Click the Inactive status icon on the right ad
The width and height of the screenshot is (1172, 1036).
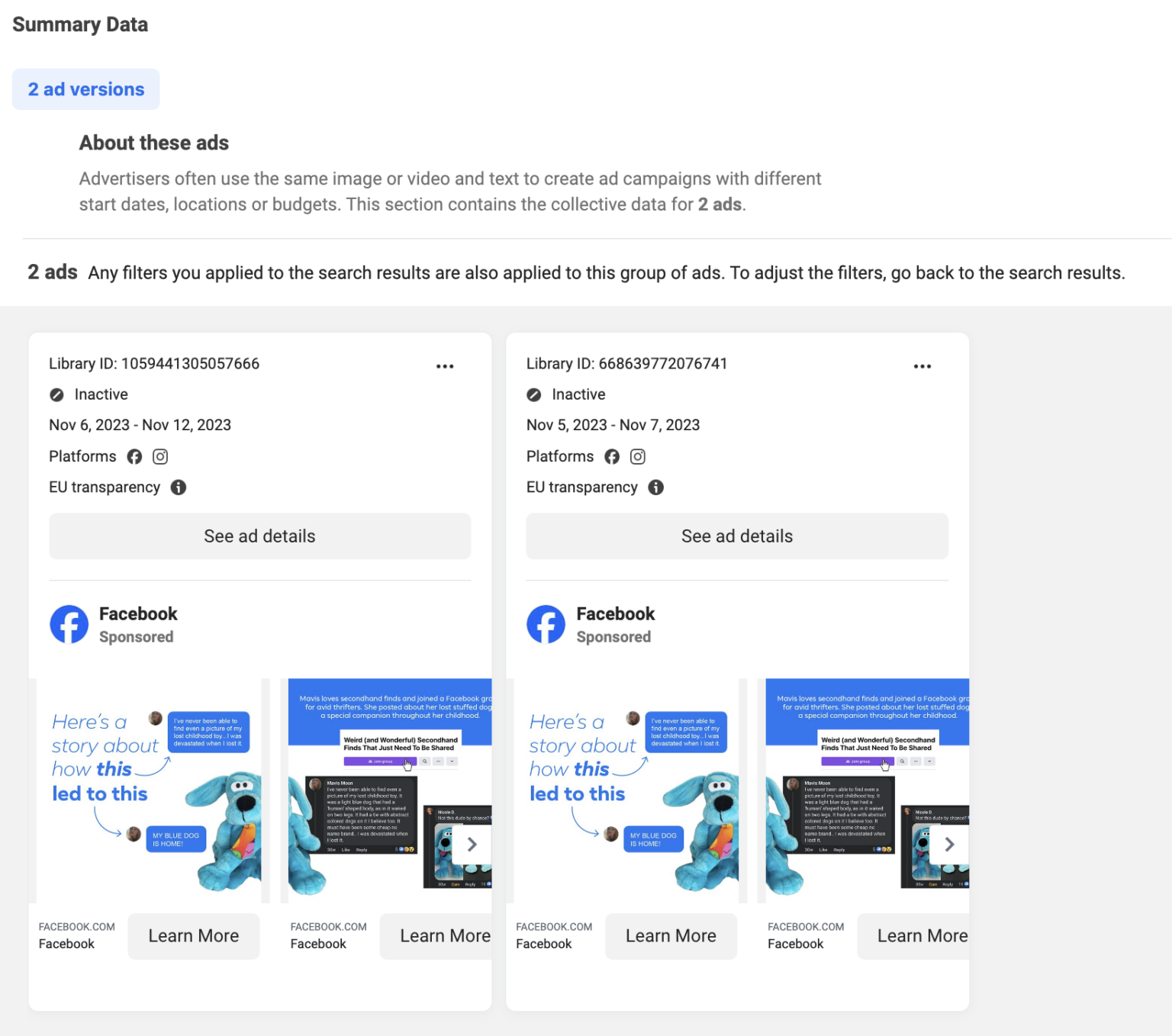point(533,394)
